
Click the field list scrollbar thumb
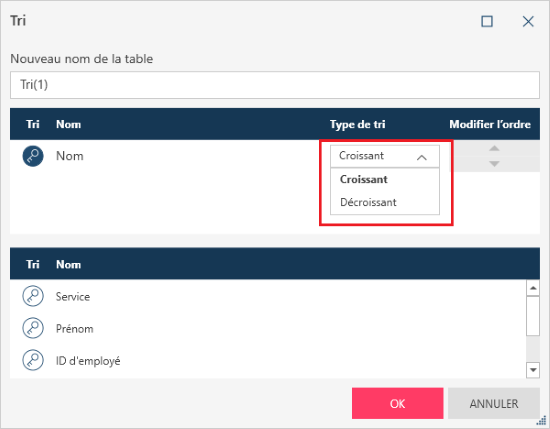(533, 316)
